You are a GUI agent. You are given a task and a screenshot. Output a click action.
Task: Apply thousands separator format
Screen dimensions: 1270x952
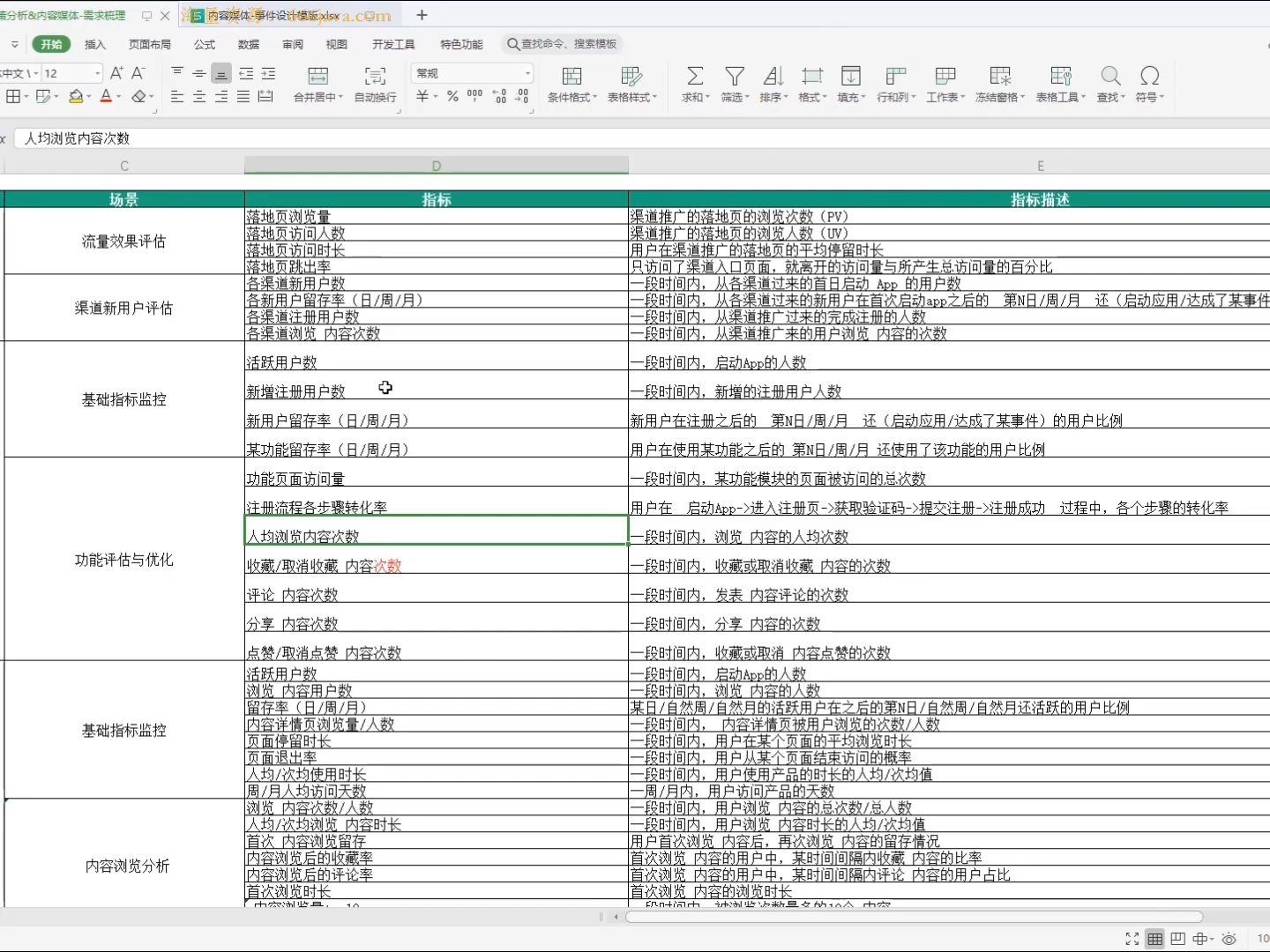(475, 96)
